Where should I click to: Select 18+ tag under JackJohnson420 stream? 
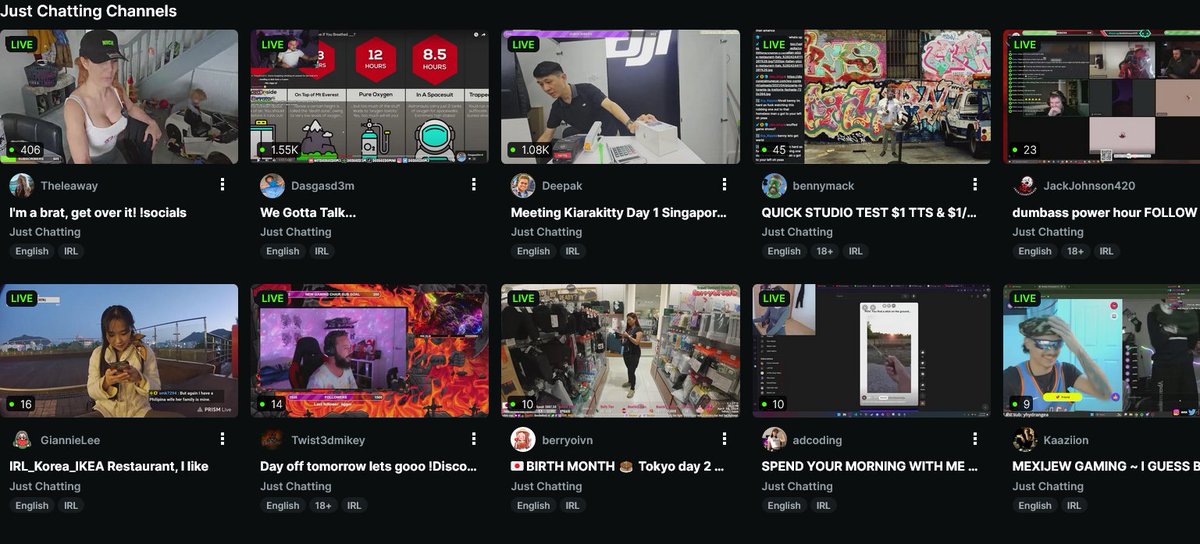pyautogui.click(x=1075, y=251)
